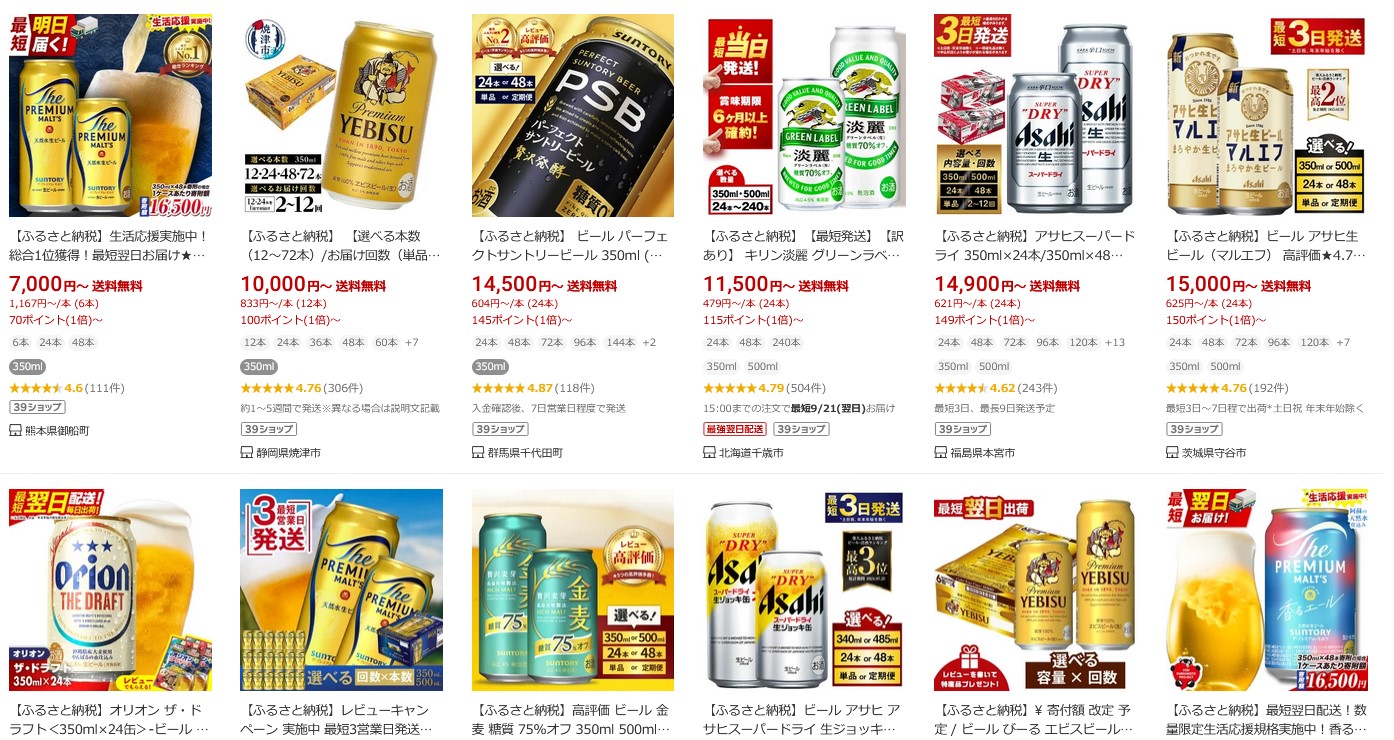Expand the +13 options on Asahi Super Dry
This screenshot has width=1394, height=740.
click(1115, 342)
